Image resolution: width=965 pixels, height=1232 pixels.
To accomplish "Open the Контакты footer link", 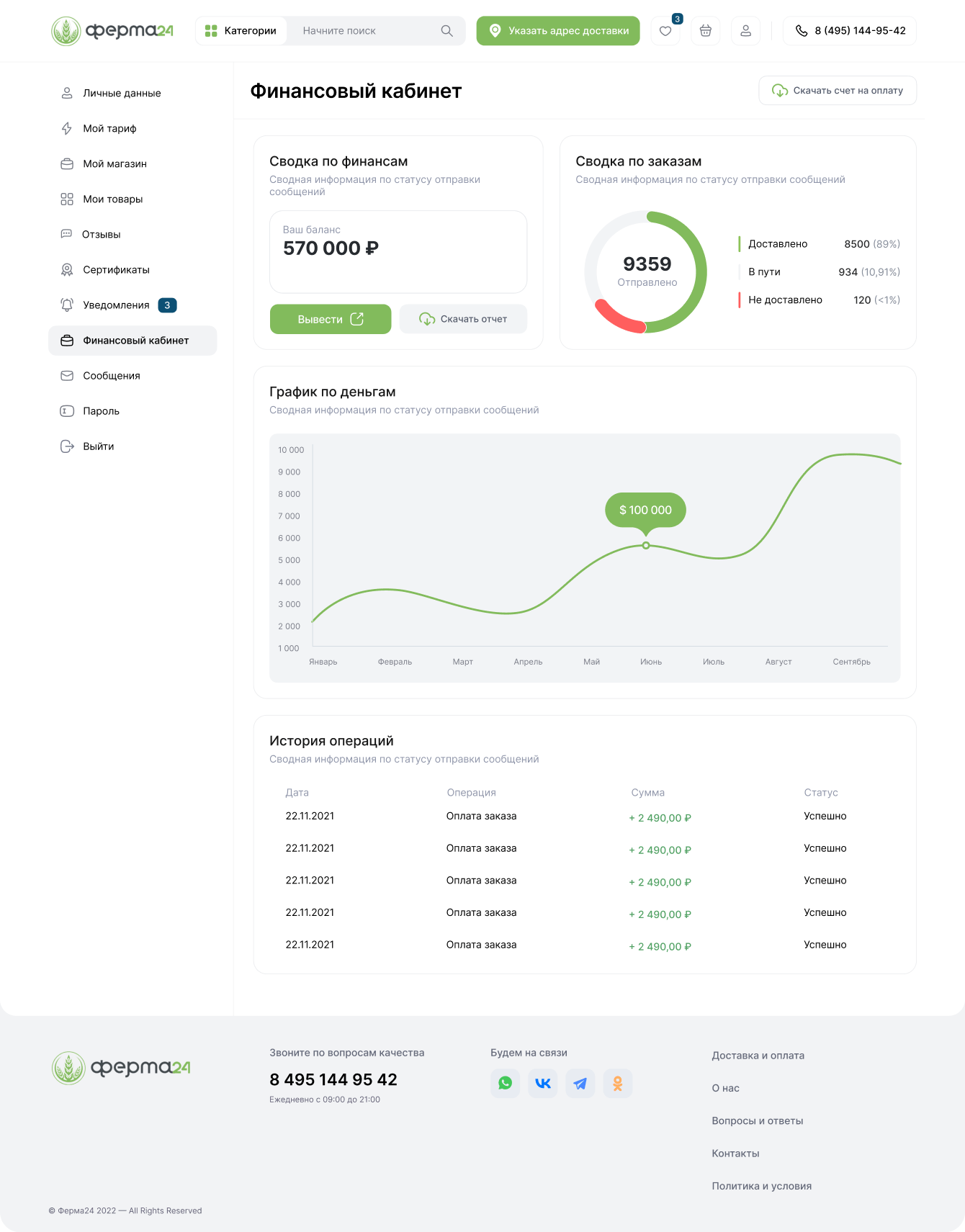I will tap(736, 1154).
